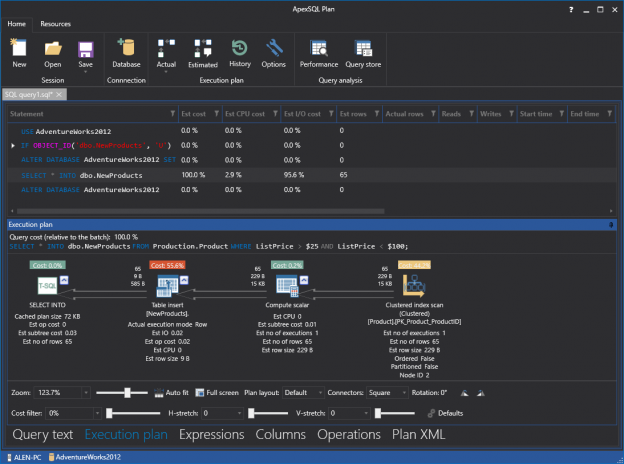Switch the plan to Full screen
This screenshot has width=624, height=464.
coord(217,393)
